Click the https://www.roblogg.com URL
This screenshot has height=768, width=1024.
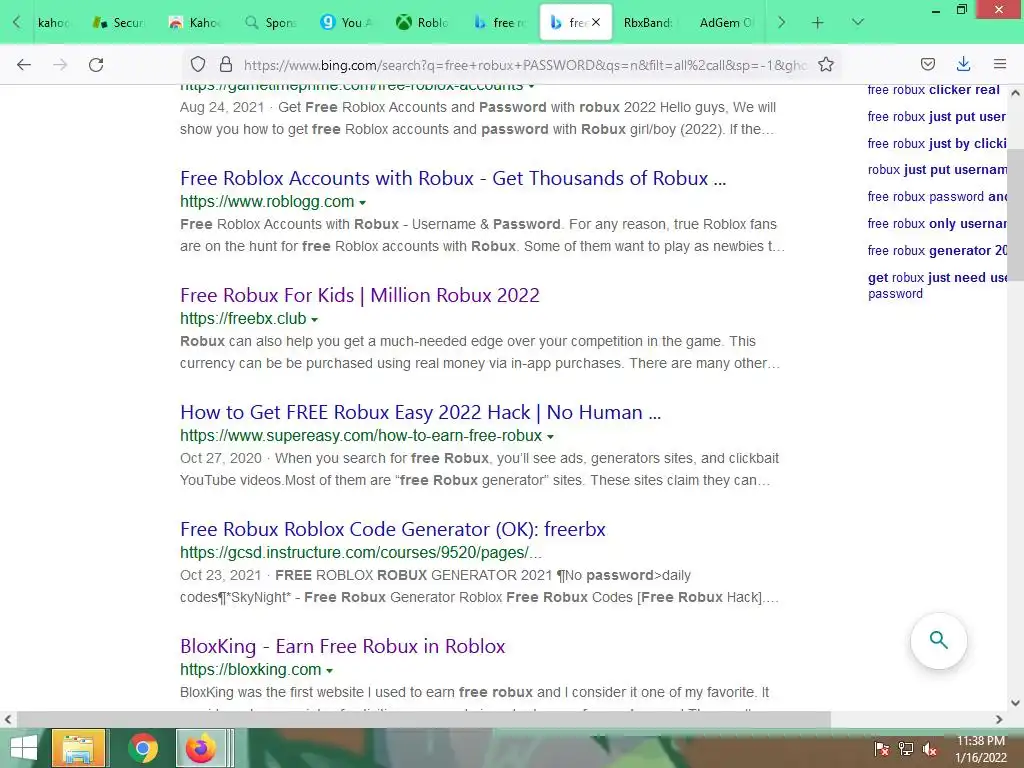tap(267, 202)
